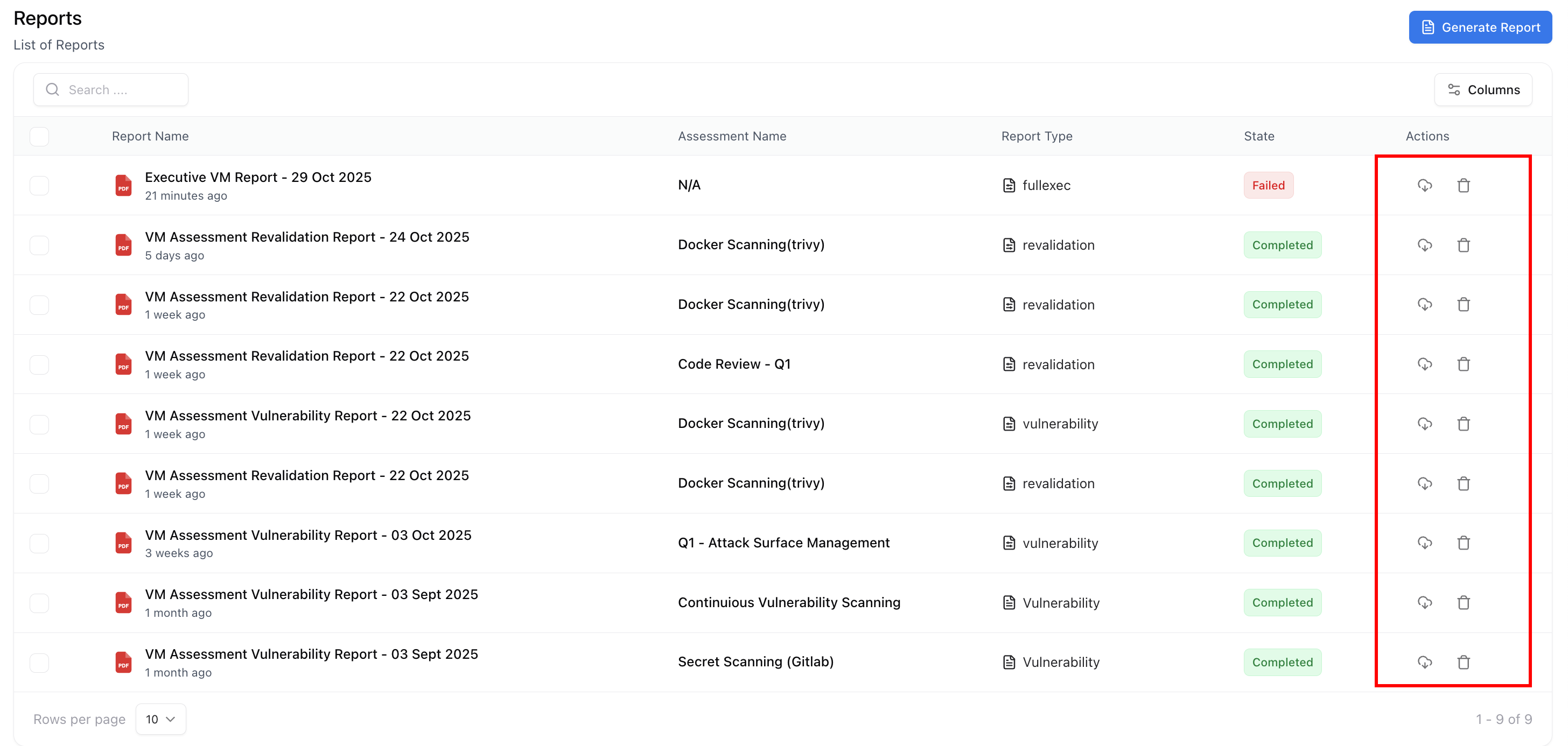Delete the Executive VM Report

1464,185
